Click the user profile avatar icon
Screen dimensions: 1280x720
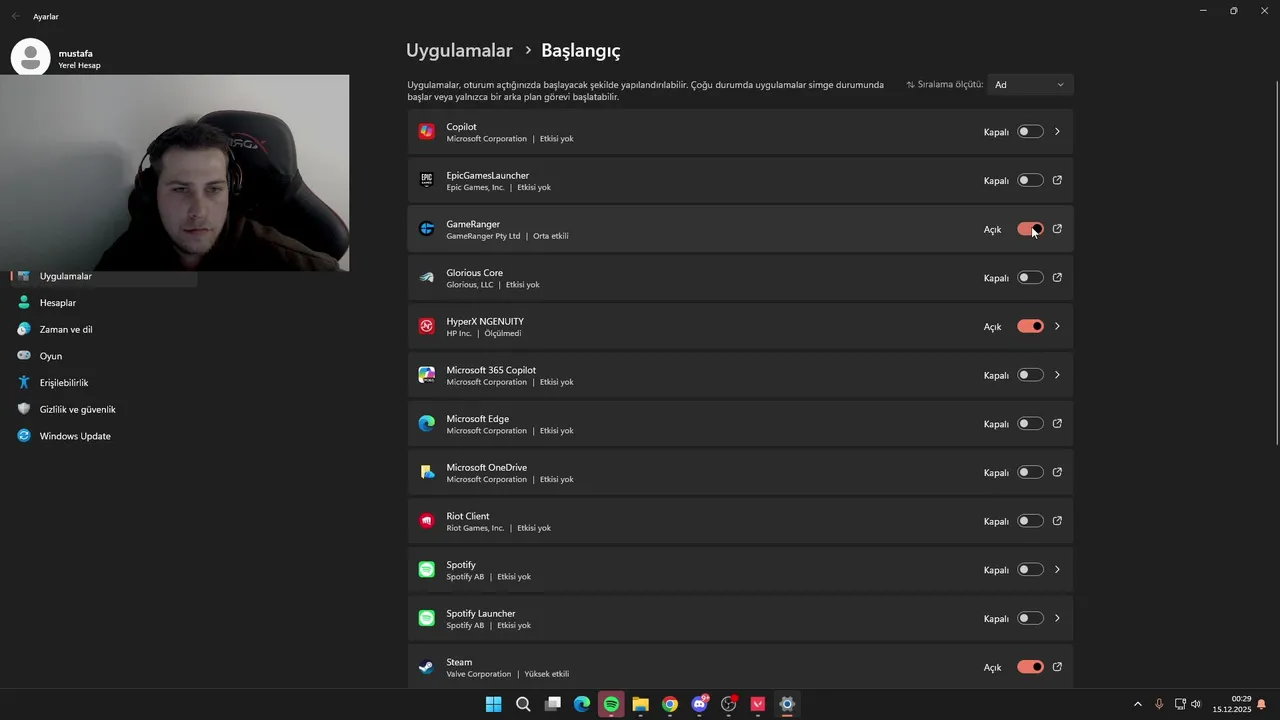31,58
